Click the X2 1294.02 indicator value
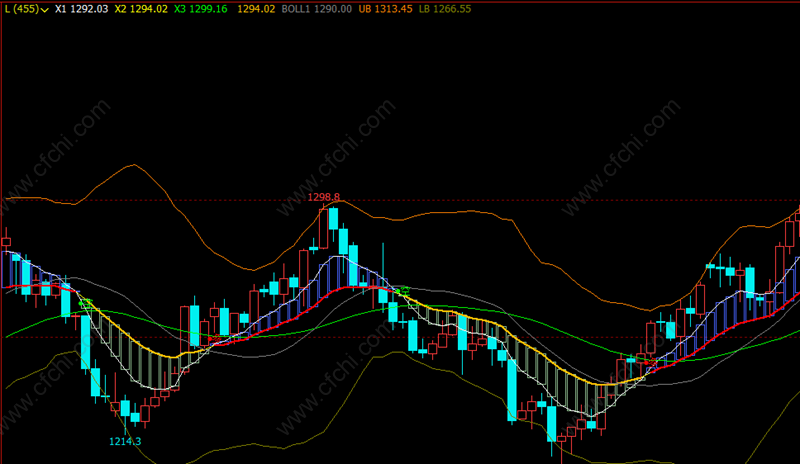Viewport: 800px width, 464px height. click(x=141, y=9)
